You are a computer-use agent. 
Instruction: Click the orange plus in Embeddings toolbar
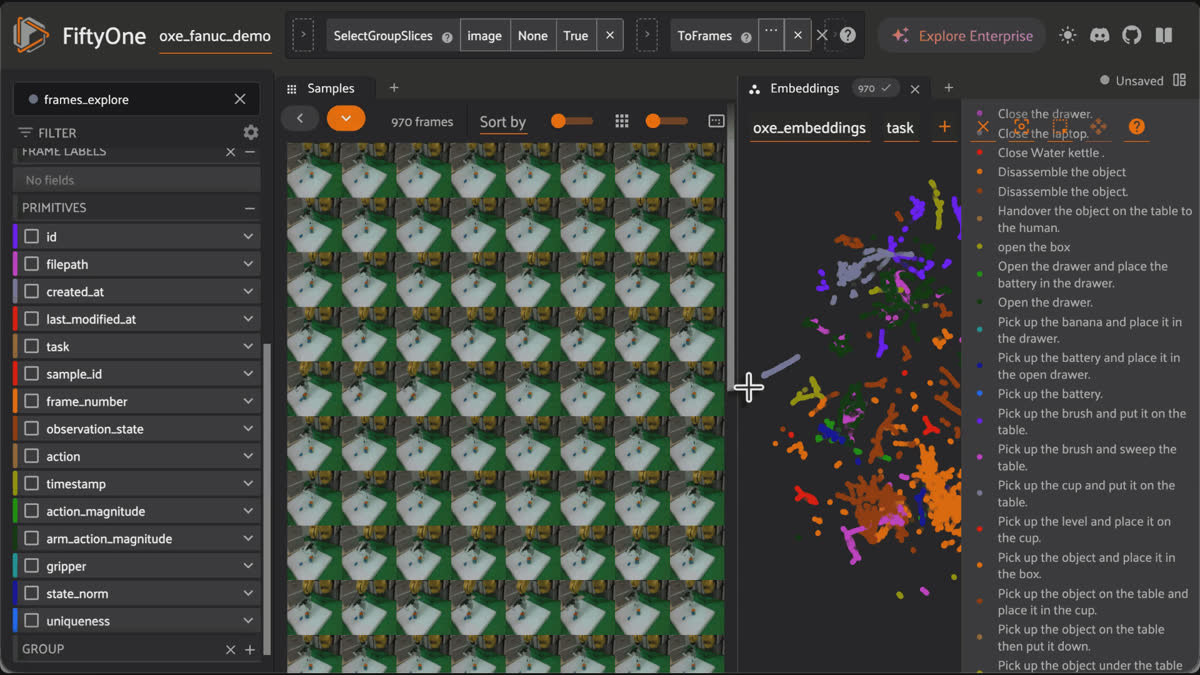tap(944, 127)
